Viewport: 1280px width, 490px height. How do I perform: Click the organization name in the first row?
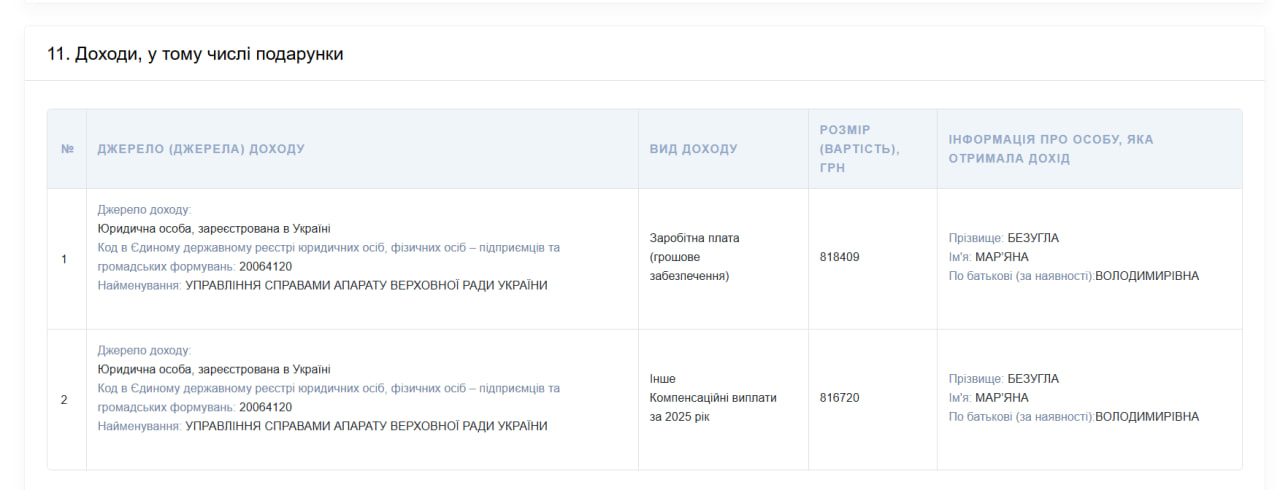(366, 286)
